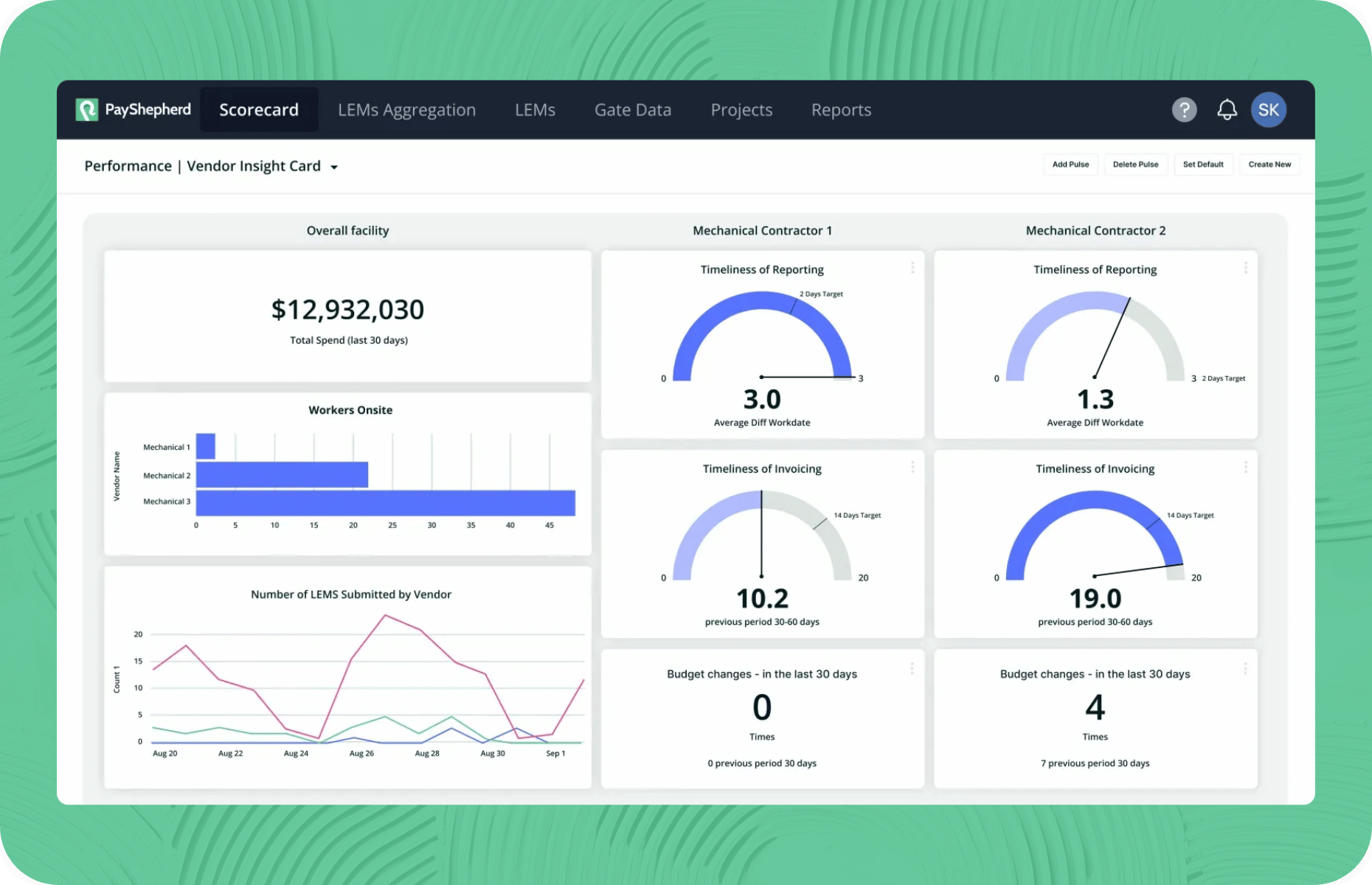
Task: Expand the Vendor Insight Card dropdown arrow
Action: pyautogui.click(x=334, y=167)
